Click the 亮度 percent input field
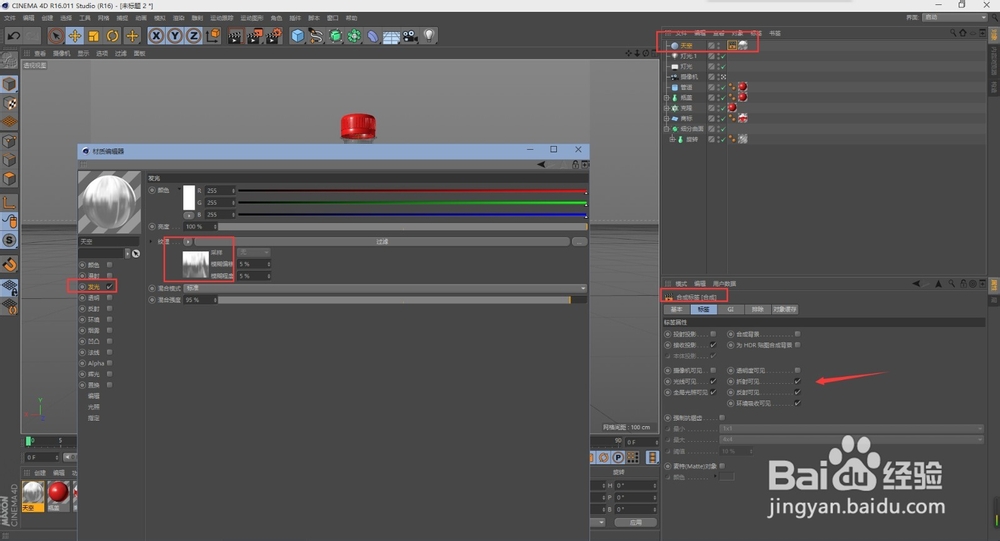Image resolution: width=1000 pixels, height=541 pixels. click(x=201, y=226)
